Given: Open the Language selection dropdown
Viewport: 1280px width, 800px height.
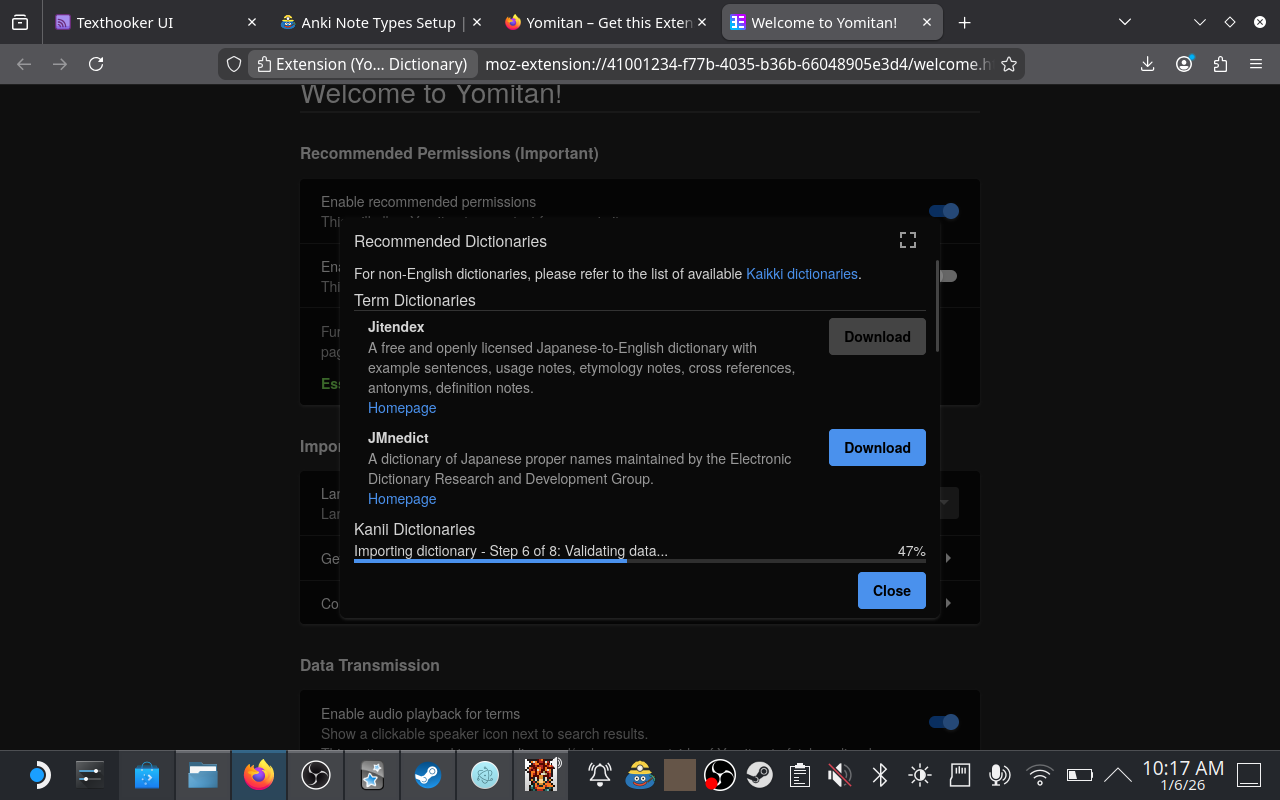Looking at the screenshot, I should point(941,503).
